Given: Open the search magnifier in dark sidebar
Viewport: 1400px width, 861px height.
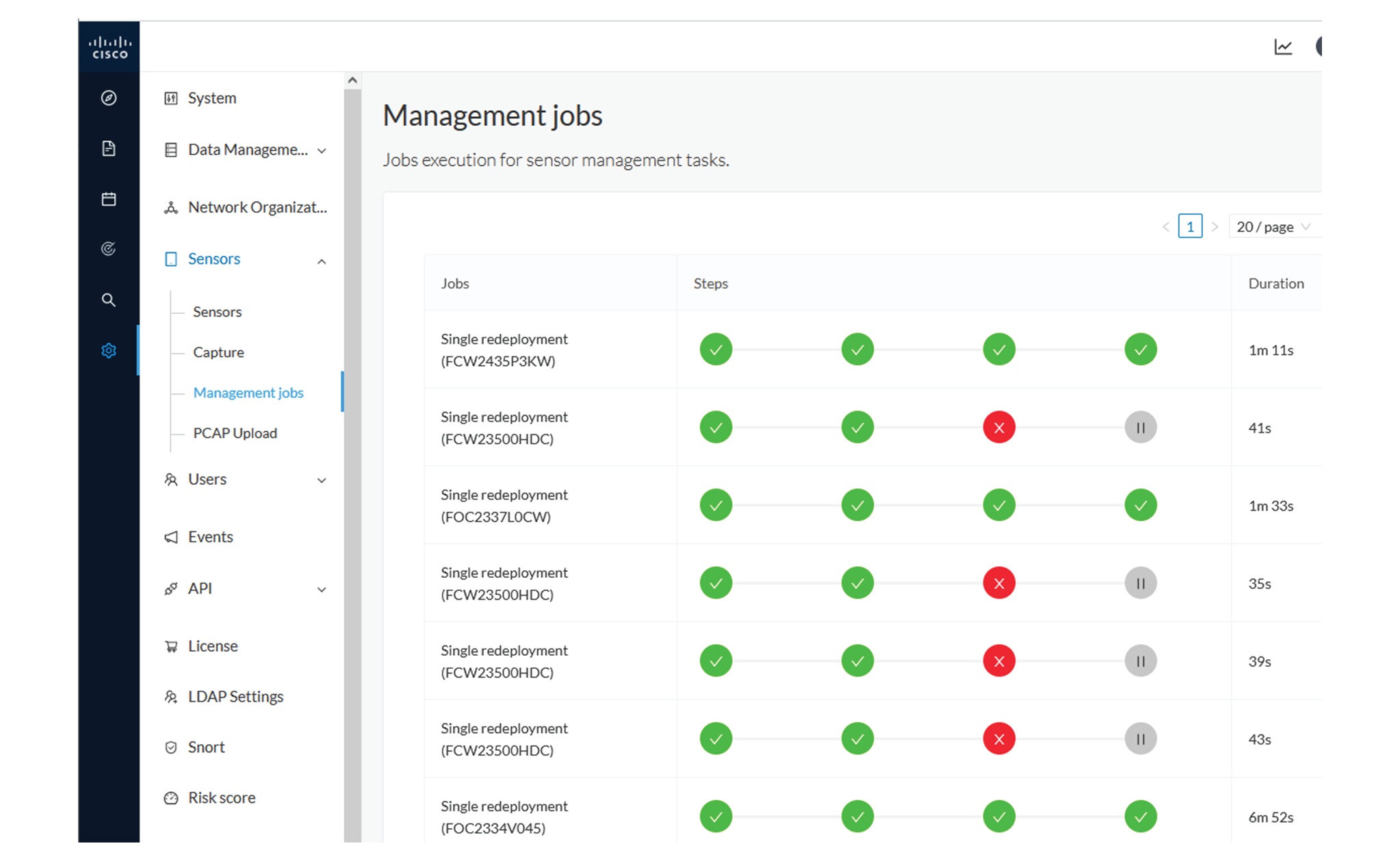Looking at the screenshot, I should [x=109, y=300].
